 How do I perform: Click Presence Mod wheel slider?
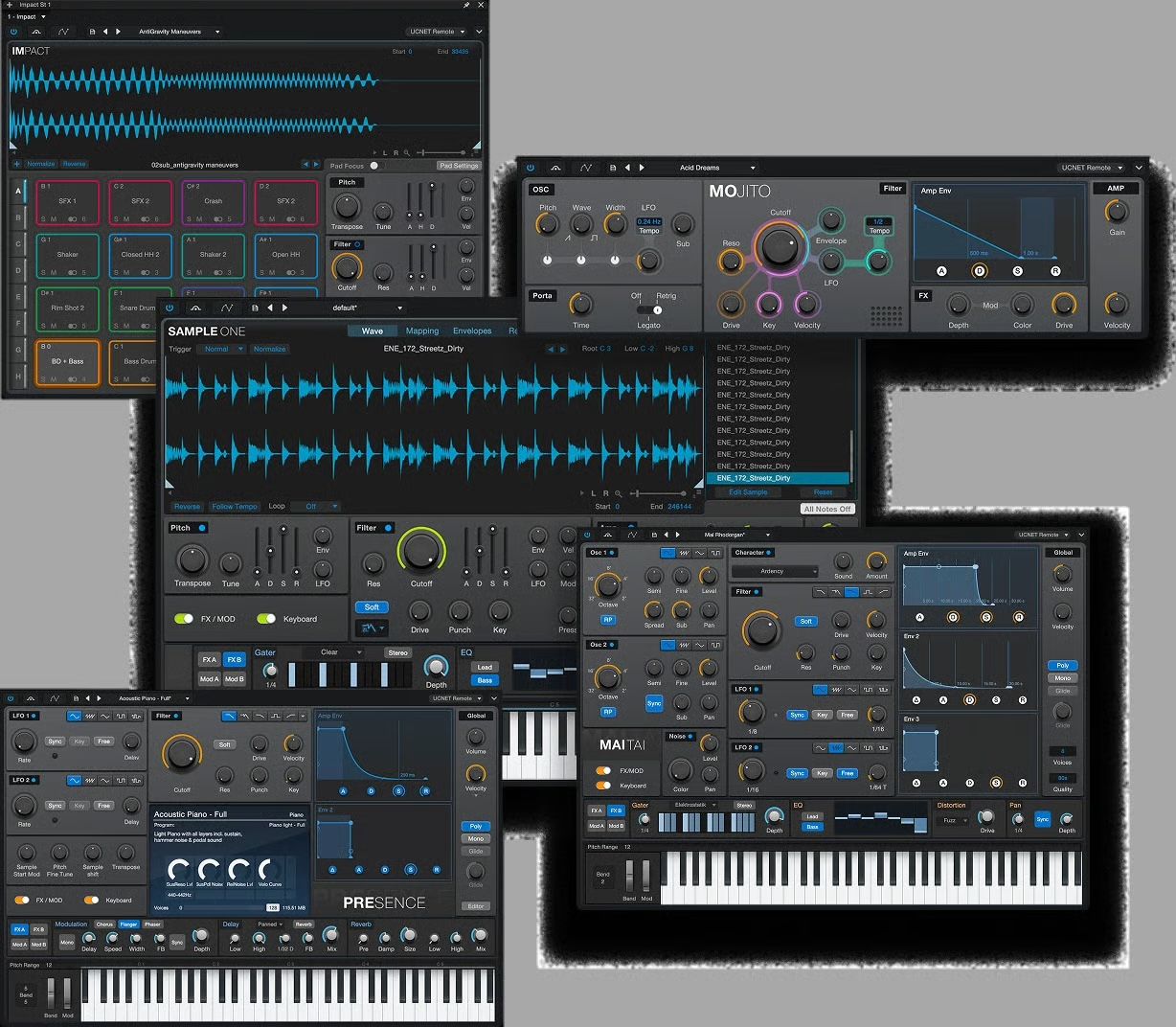tap(67, 993)
